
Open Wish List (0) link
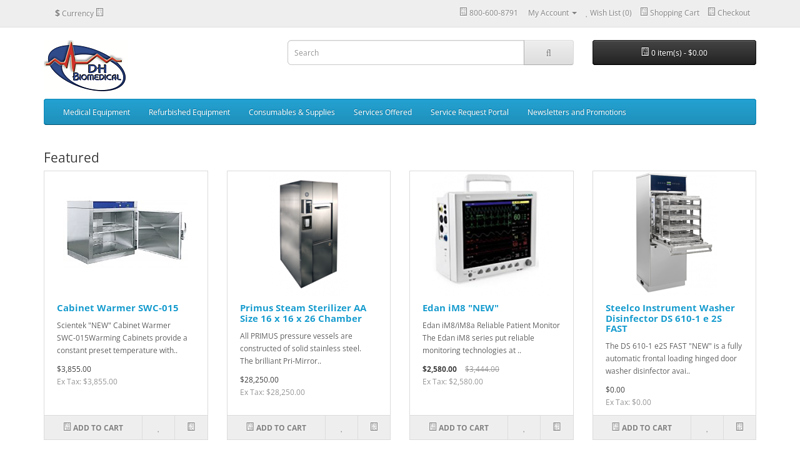pyautogui.click(x=609, y=13)
